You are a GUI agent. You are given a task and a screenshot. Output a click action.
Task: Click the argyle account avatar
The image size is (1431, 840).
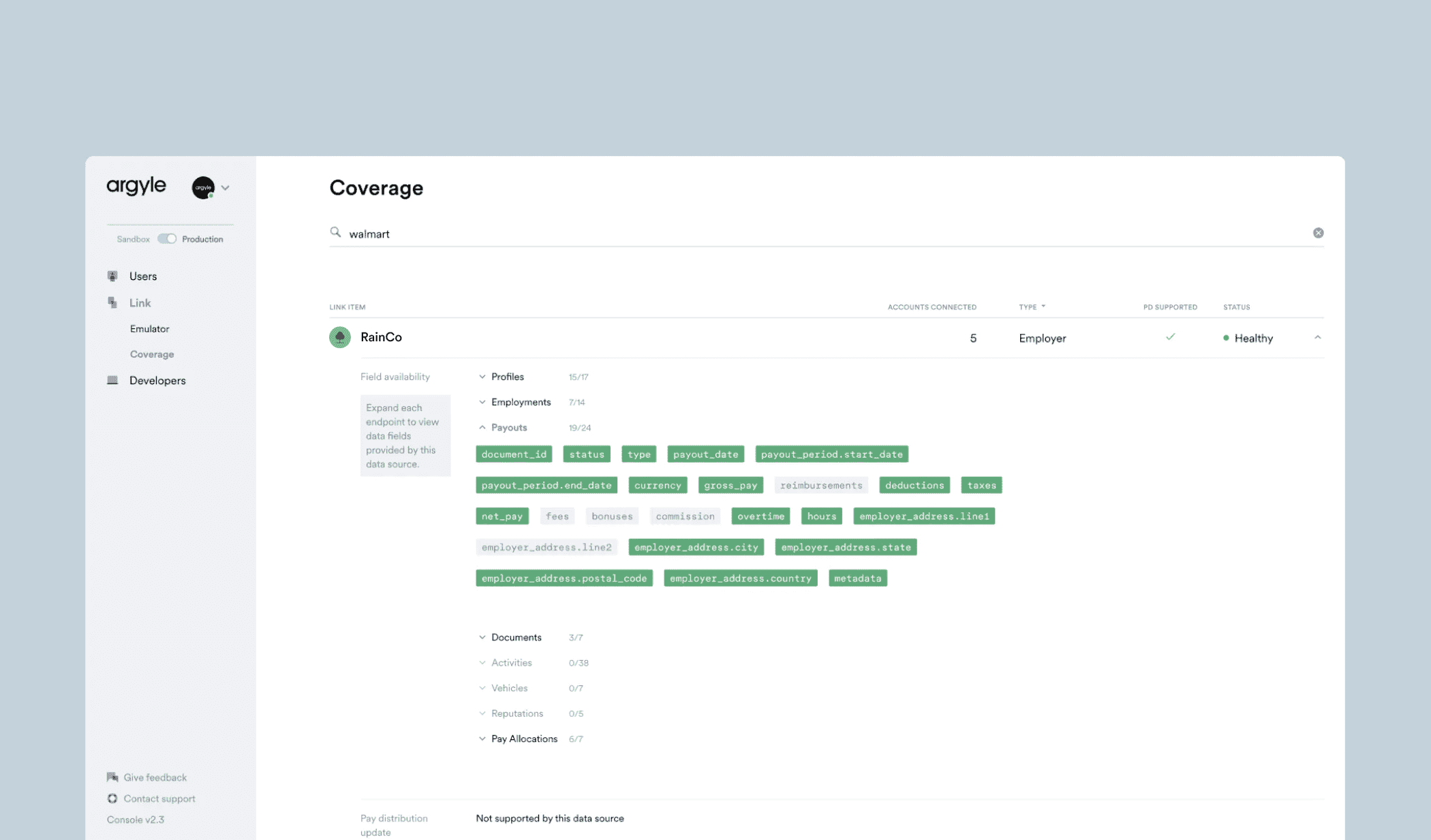coord(203,187)
